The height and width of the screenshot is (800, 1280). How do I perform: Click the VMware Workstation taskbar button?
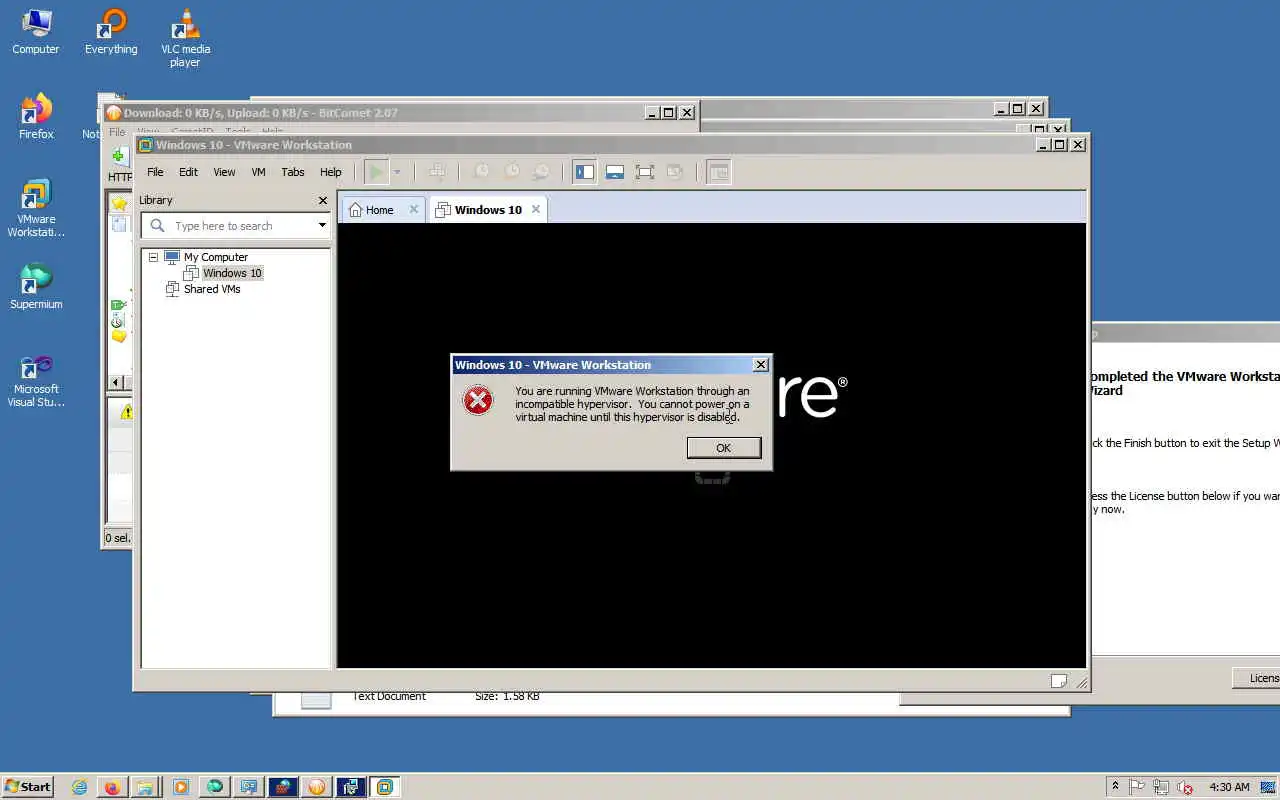pyautogui.click(x=385, y=787)
